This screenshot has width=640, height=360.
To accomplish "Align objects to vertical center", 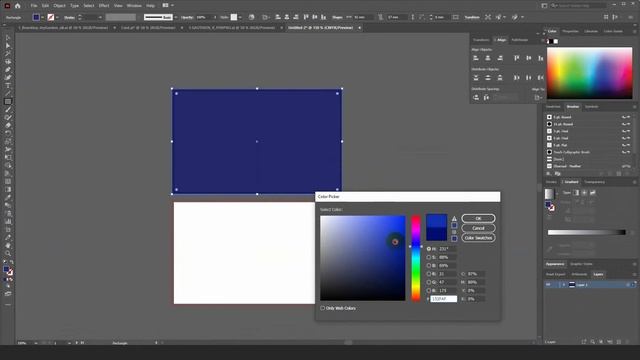I will point(529,58).
